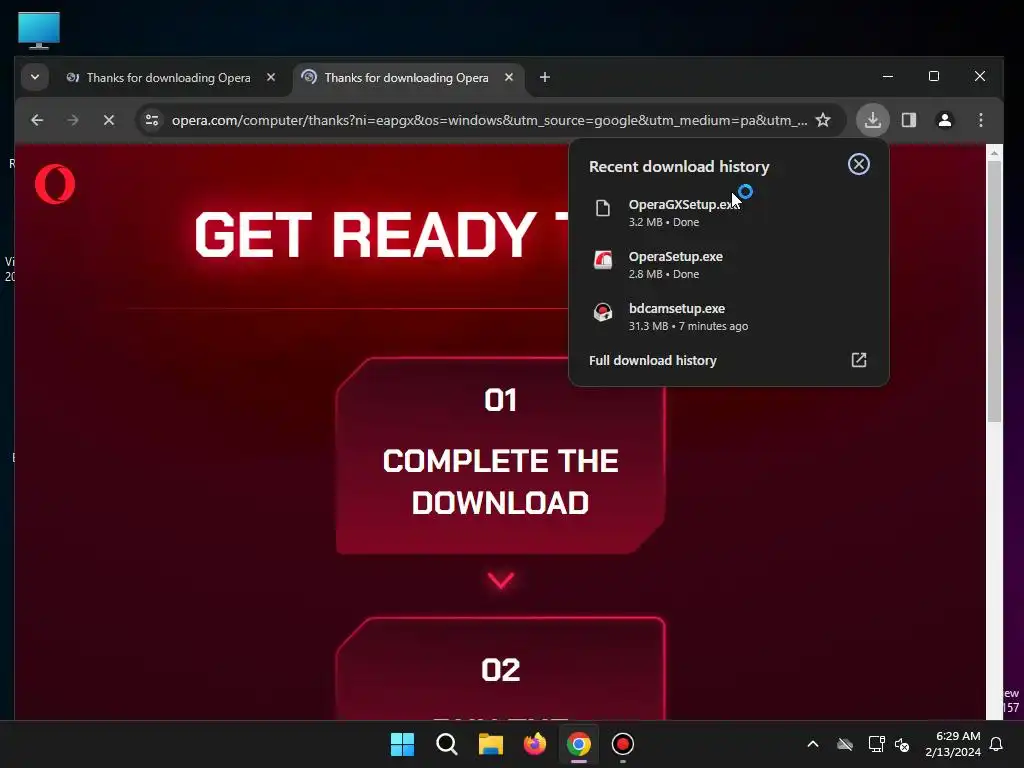Close the active Opera tab
The height and width of the screenshot is (768, 1024).
click(x=509, y=77)
